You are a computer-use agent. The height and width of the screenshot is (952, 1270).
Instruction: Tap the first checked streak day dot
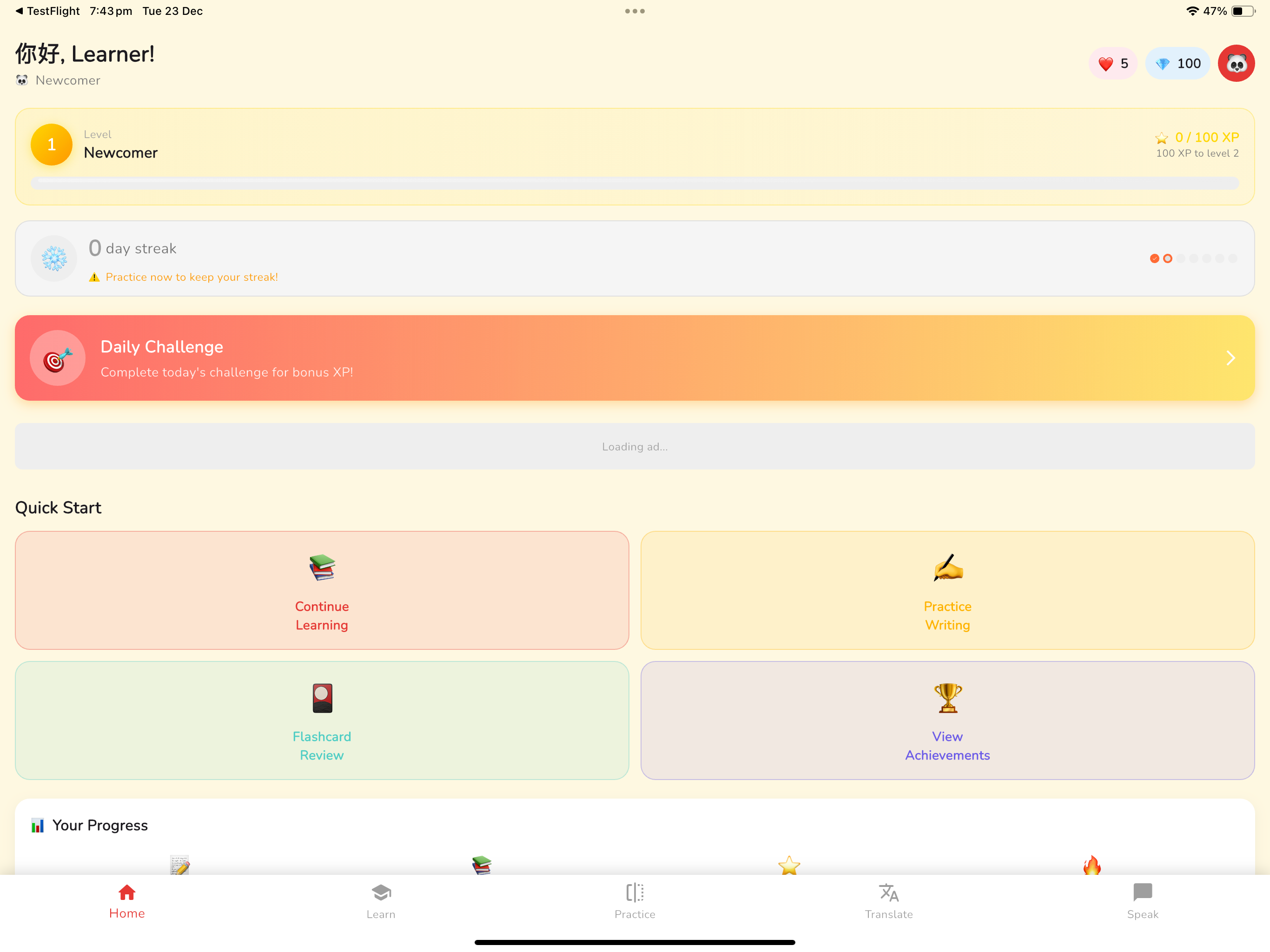(x=1154, y=258)
